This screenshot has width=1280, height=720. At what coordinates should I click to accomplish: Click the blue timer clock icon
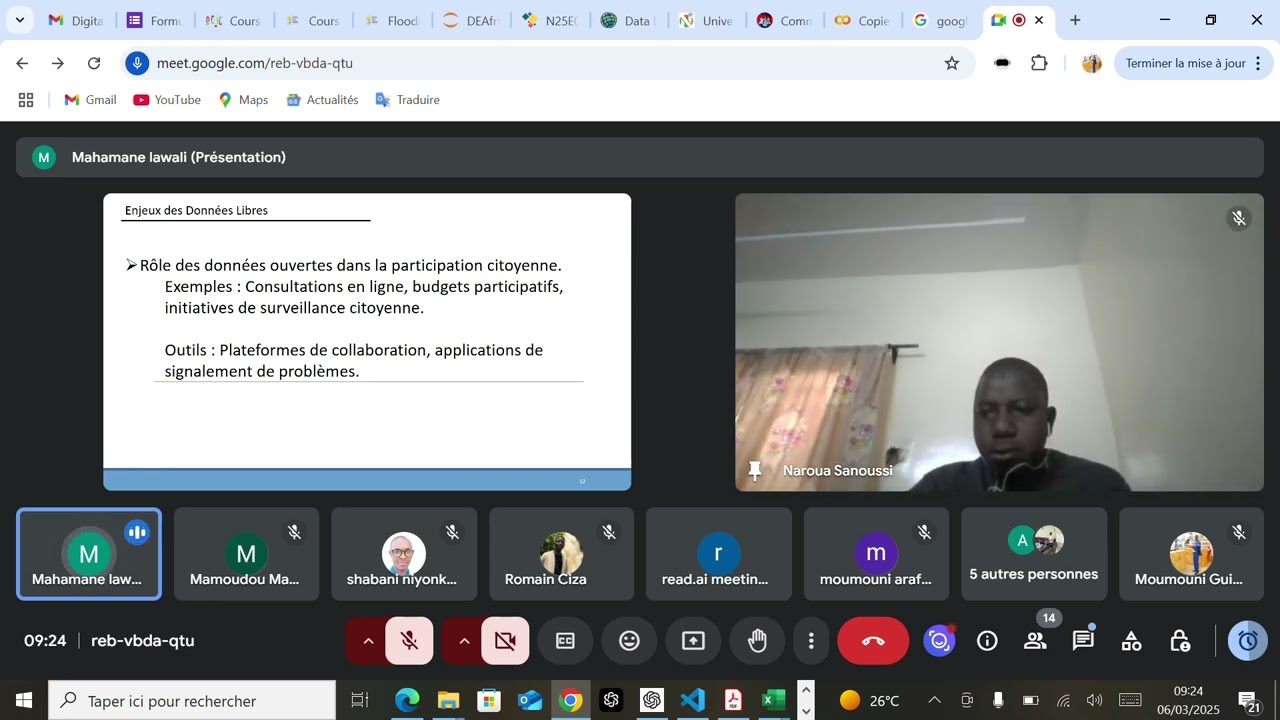pyautogui.click(x=1248, y=641)
